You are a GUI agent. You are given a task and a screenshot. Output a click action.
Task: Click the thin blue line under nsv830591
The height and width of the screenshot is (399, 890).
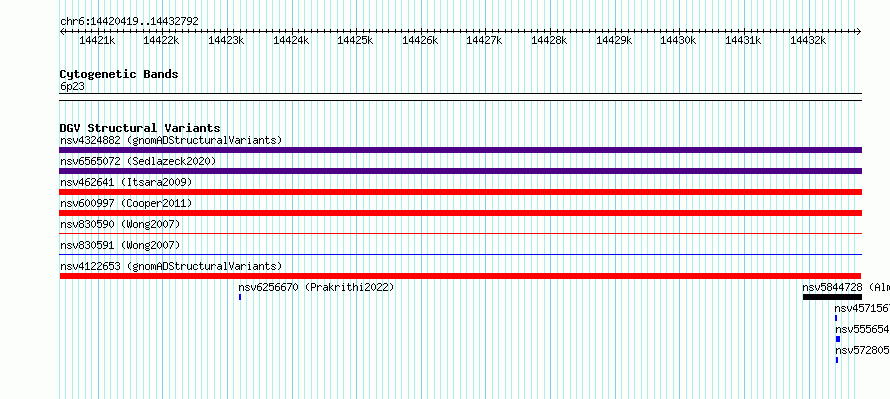(x=460, y=254)
